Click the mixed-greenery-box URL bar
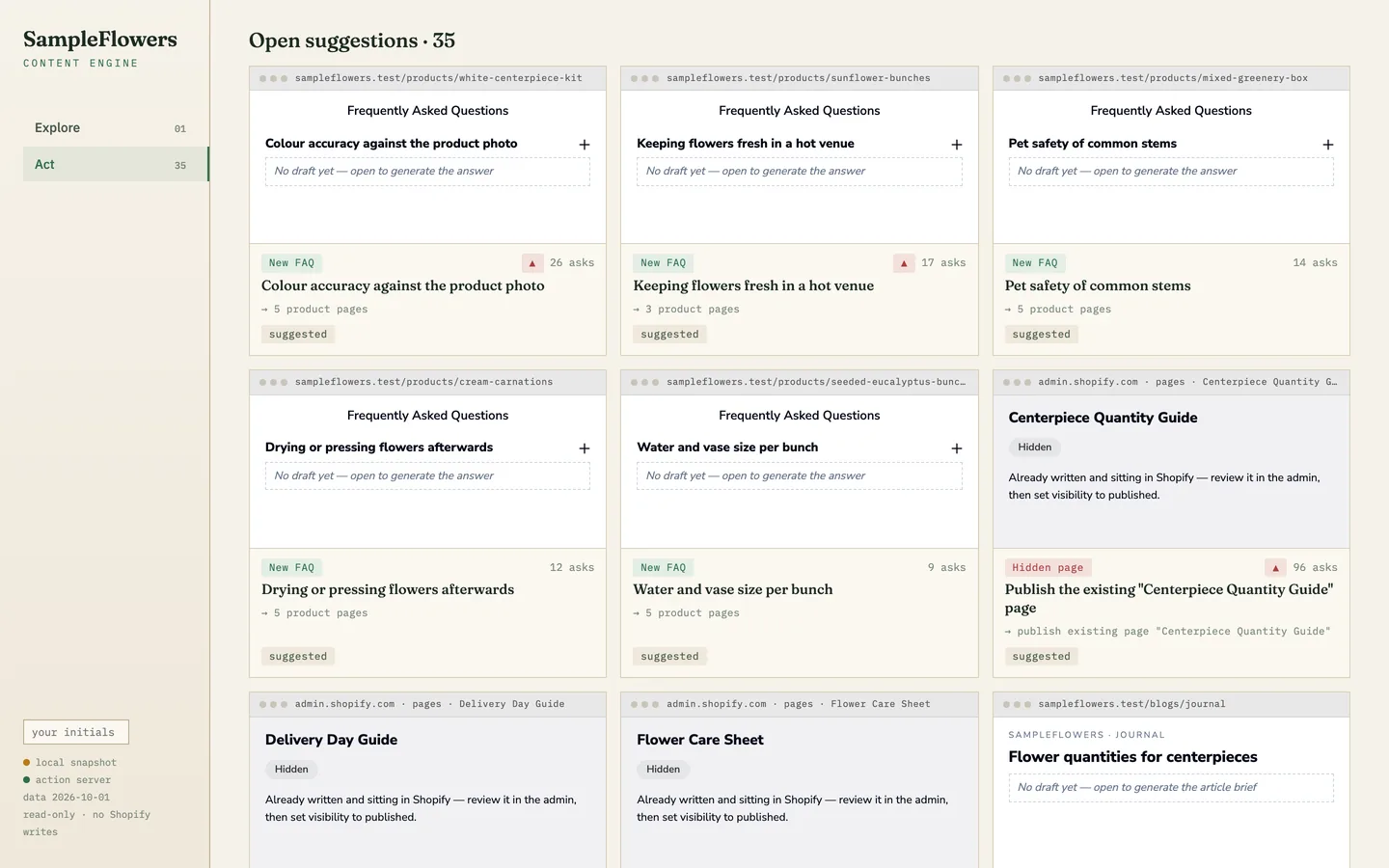This screenshot has height=868, width=1389. pyautogui.click(x=1173, y=78)
